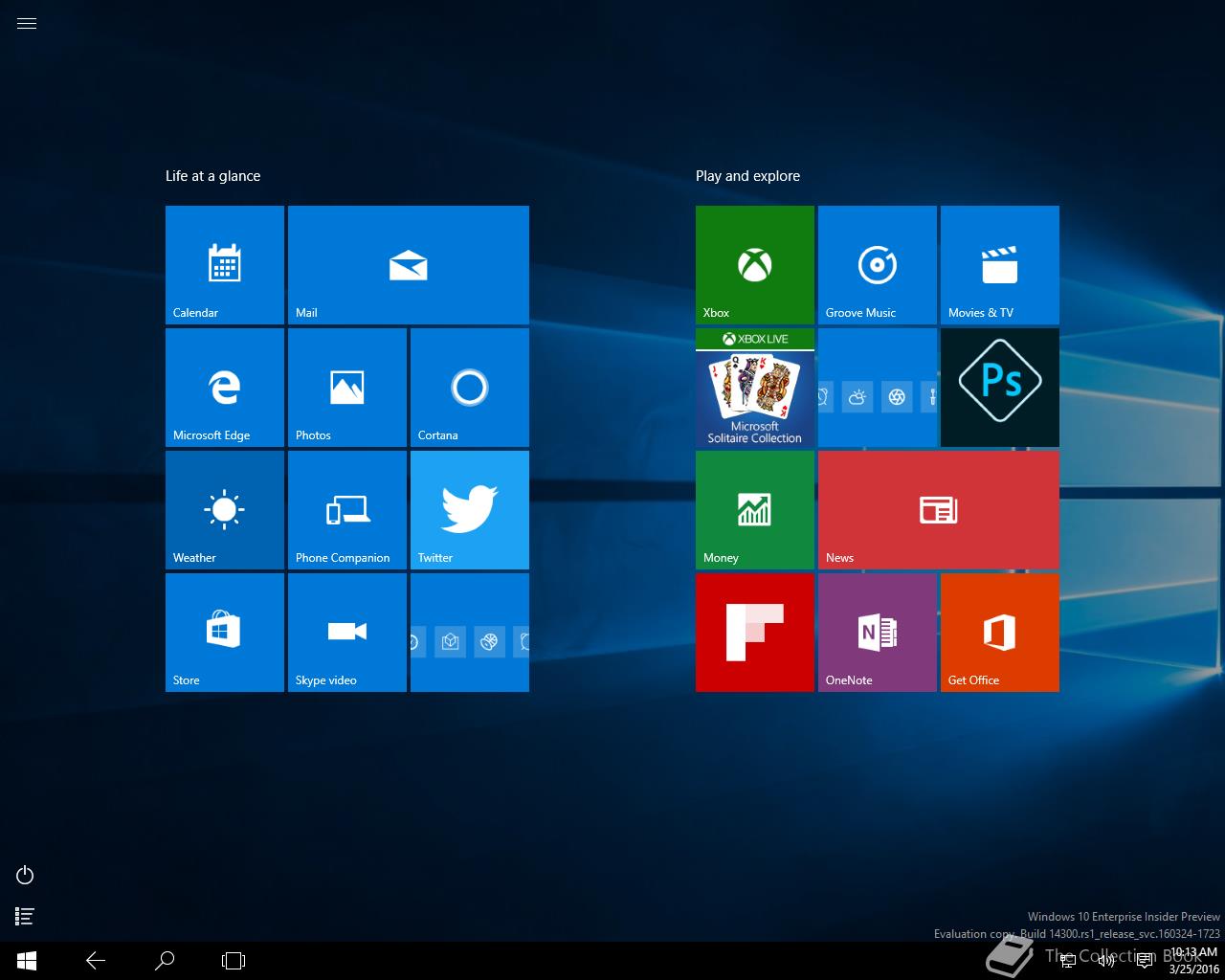Open the Mail tile
Screen dimensions: 1225x980
click(409, 265)
